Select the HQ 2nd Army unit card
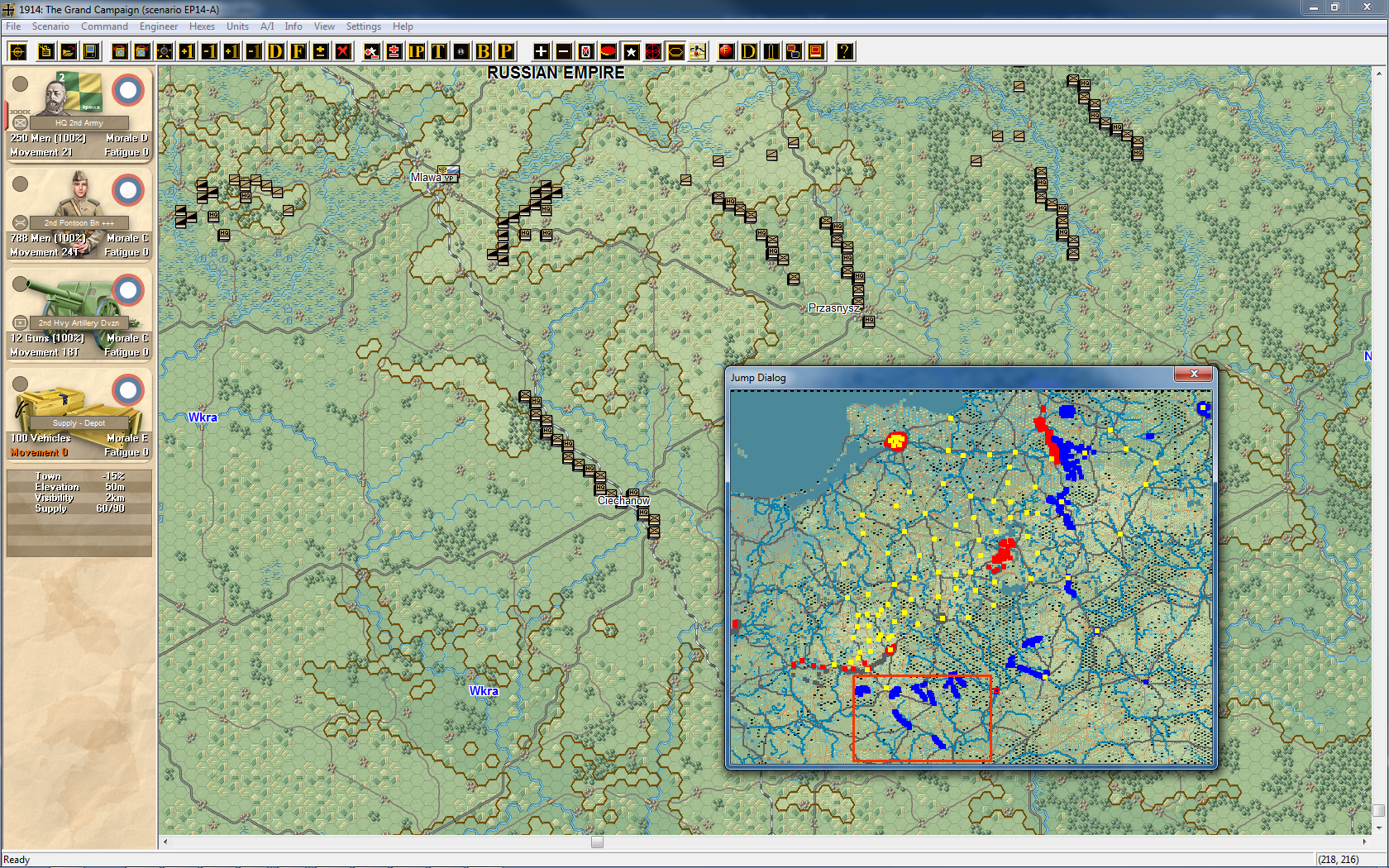The width and height of the screenshot is (1389, 868). [x=79, y=114]
